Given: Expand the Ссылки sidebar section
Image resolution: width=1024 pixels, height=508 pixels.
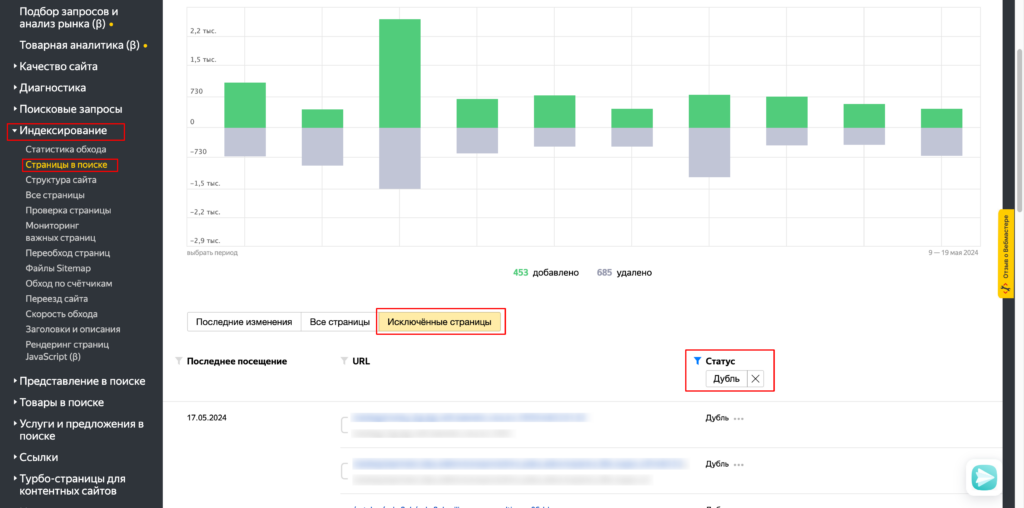Looking at the screenshot, I should pos(35,457).
